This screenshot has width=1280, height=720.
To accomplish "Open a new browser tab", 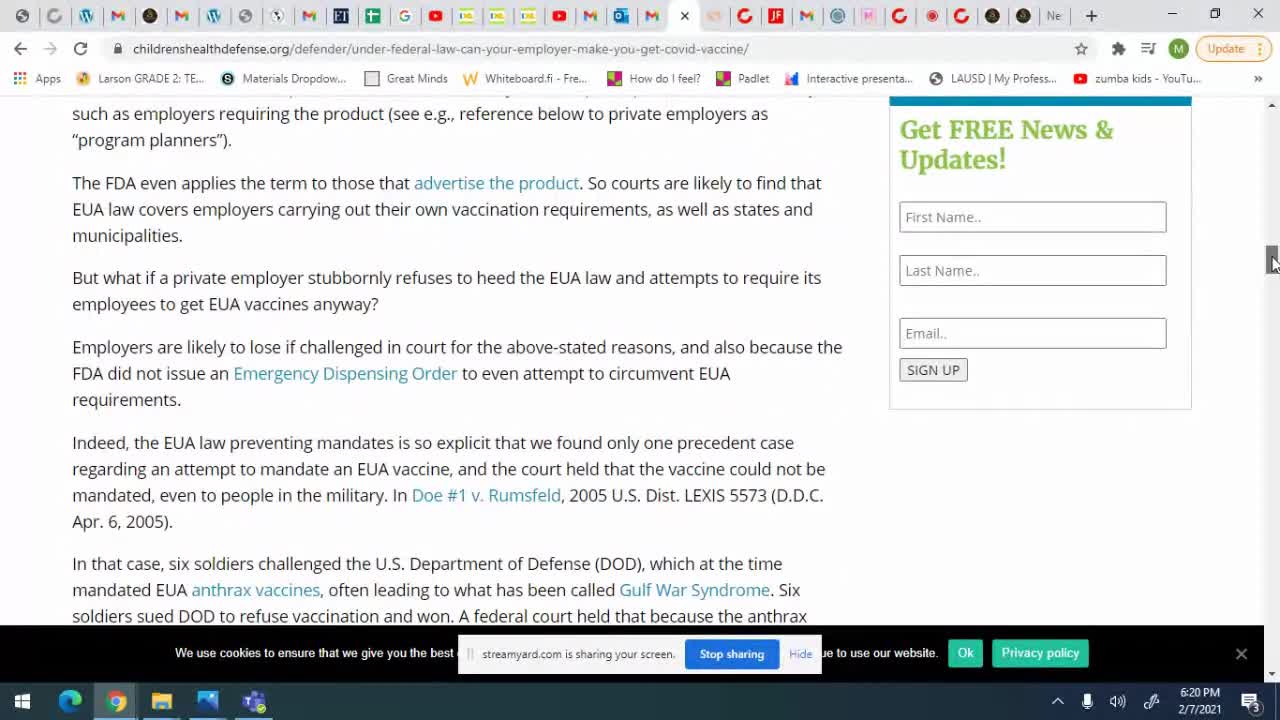I will coord(1091,15).
